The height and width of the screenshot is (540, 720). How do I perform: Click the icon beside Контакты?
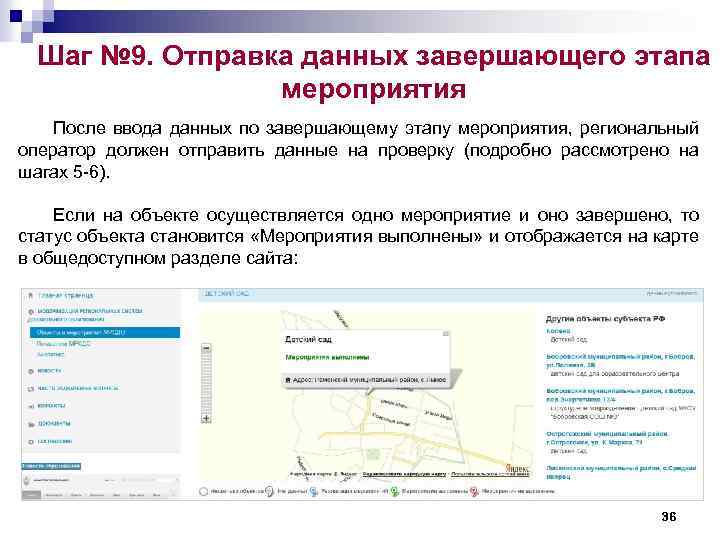(x=31, y=406)
